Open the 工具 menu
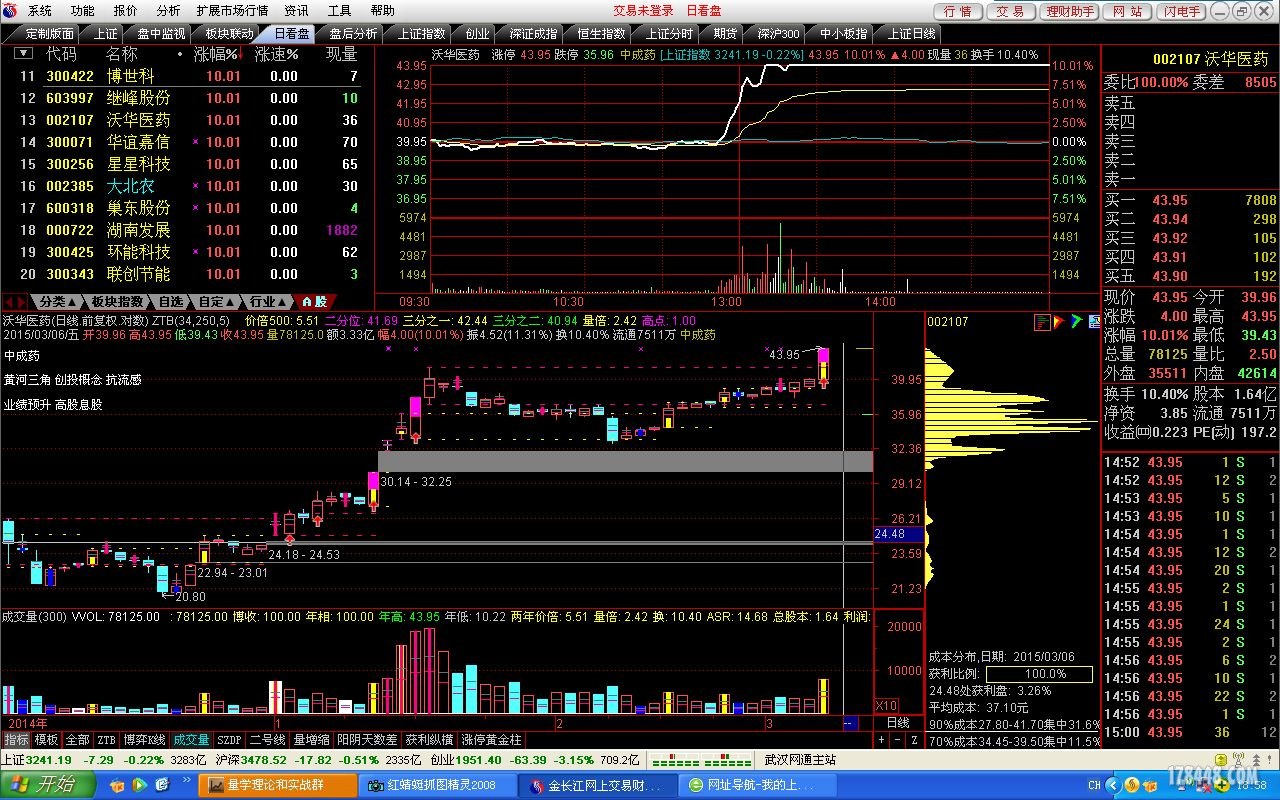Viewport: 1280px width, 800px height. (340, 10)
